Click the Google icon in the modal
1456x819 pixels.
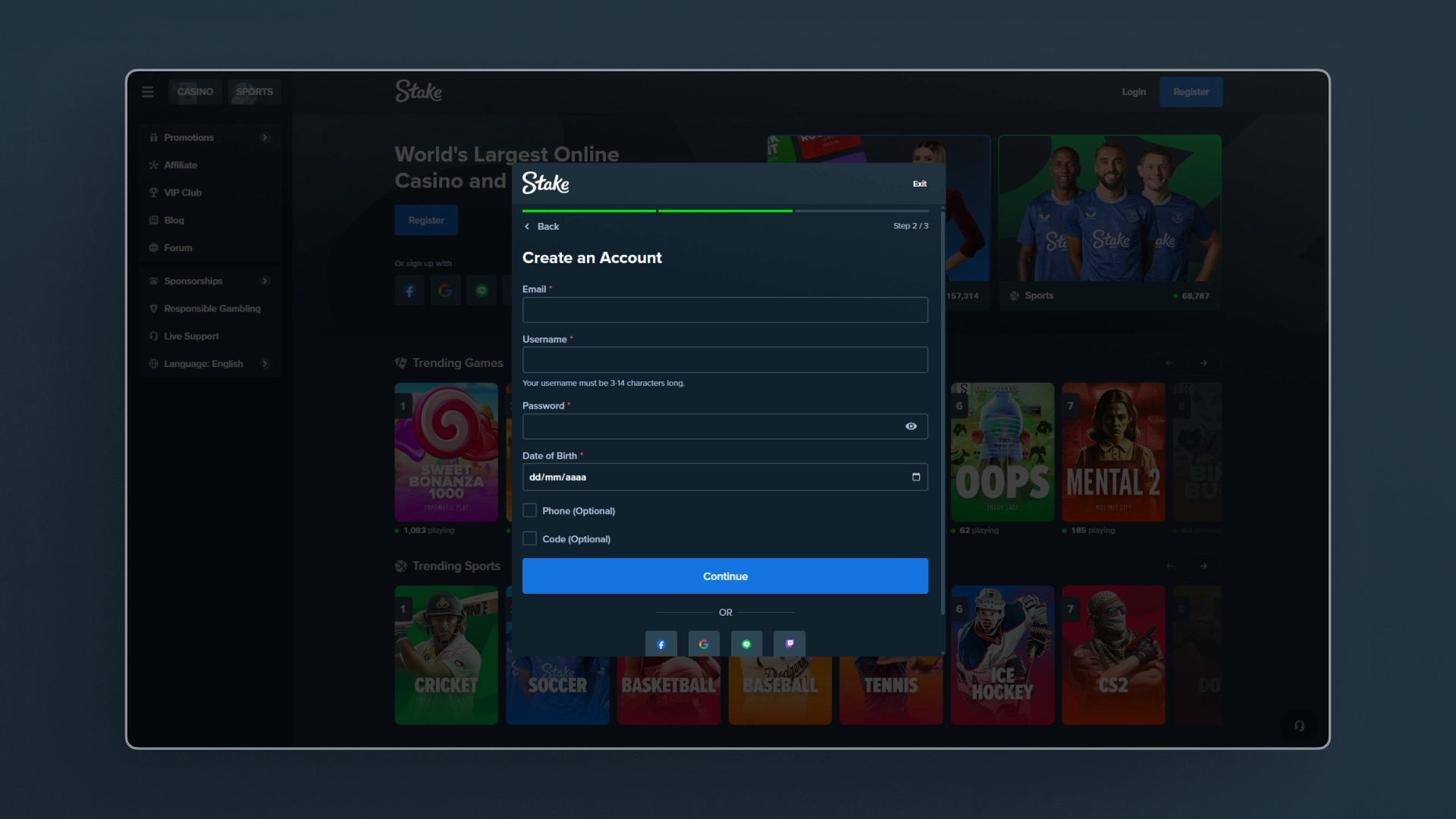704,644
